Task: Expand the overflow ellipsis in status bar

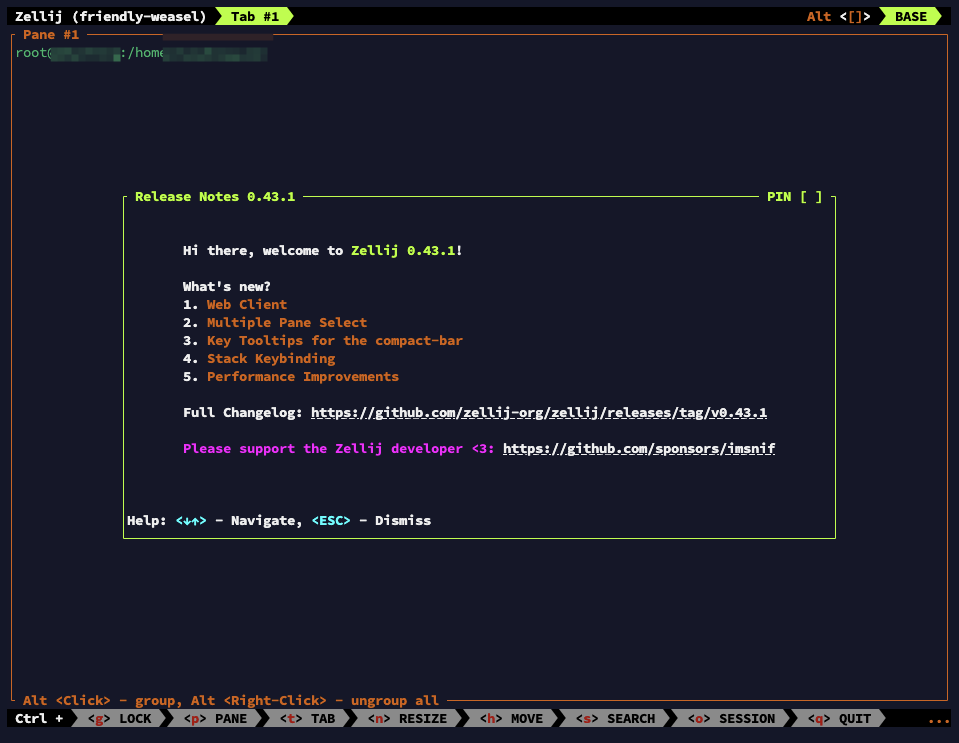Action: coord(938,718)
